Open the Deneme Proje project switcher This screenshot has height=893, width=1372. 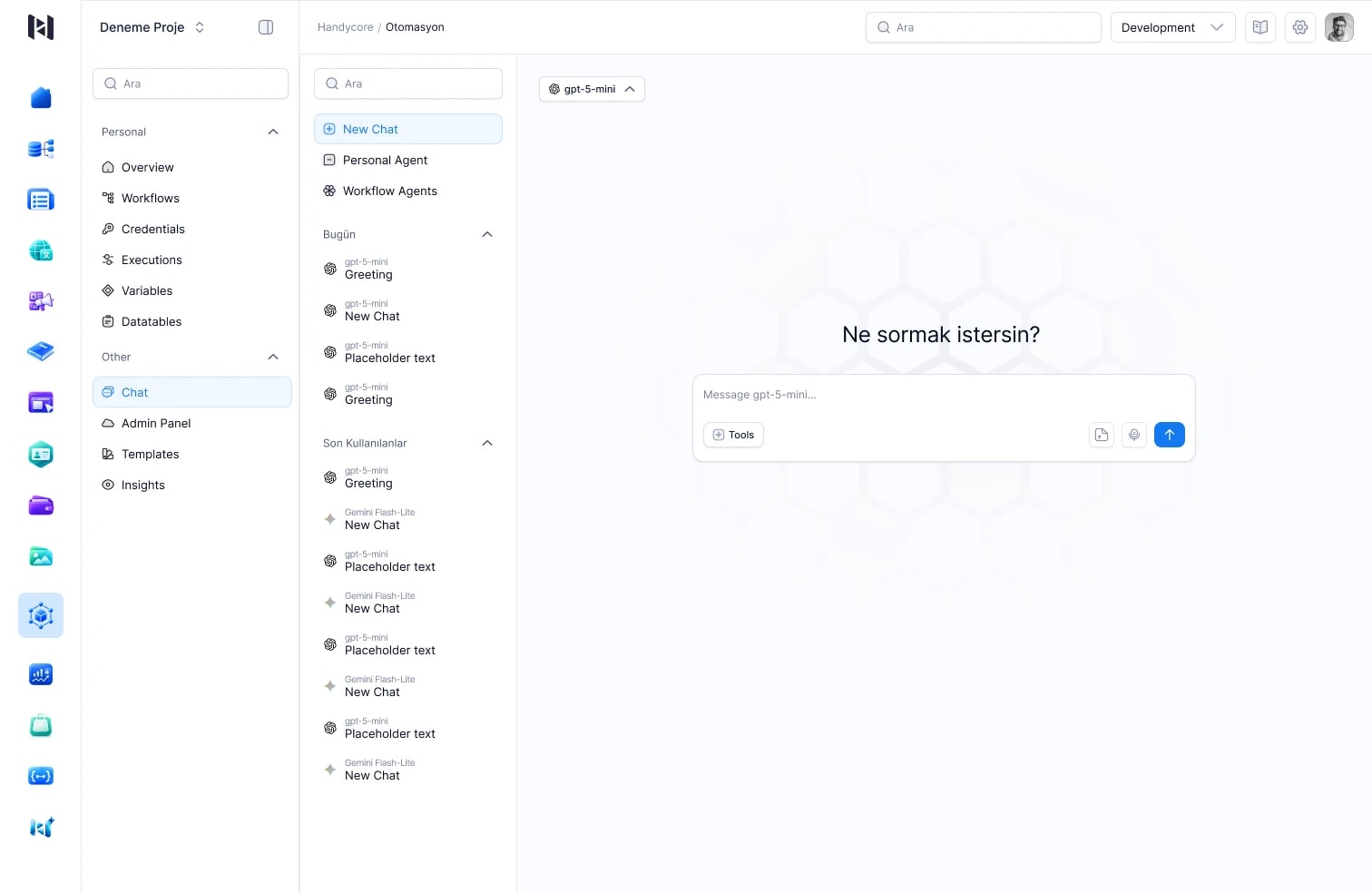pos(152,27)
